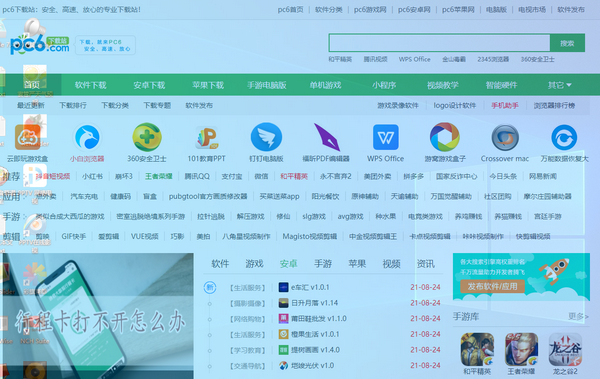Expand the 其它 navigation dropdown

(x=559, y=85)
